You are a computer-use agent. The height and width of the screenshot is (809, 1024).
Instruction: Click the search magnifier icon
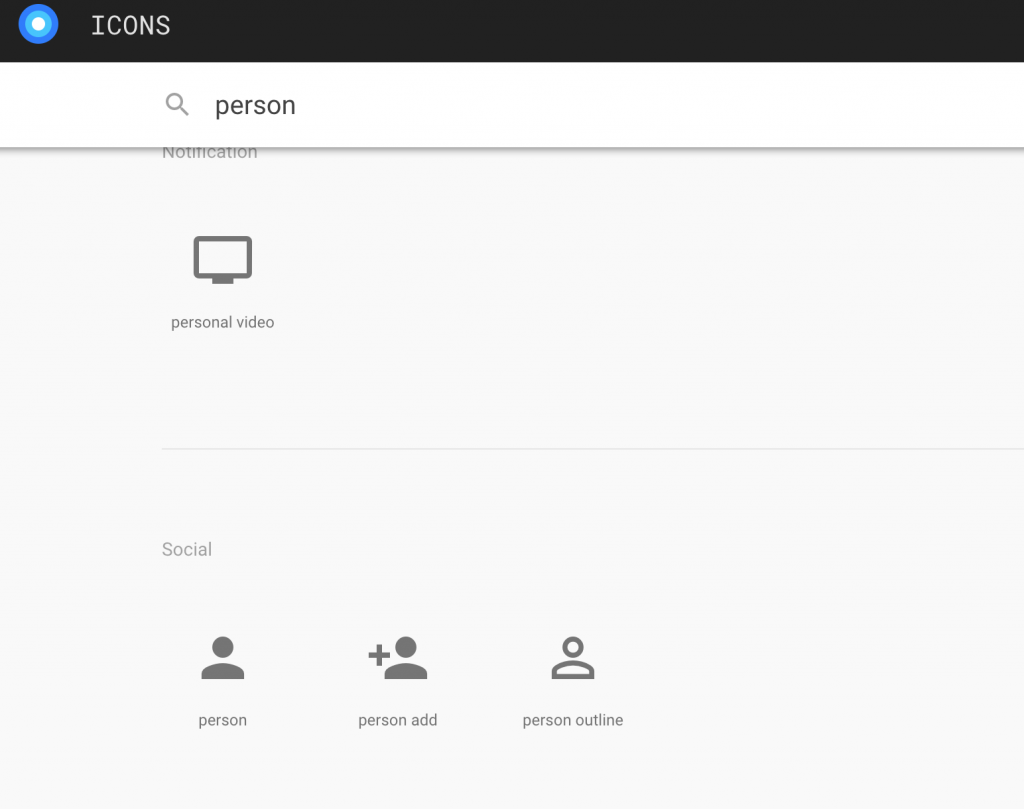pyautogui.click(x=177, y=104)
